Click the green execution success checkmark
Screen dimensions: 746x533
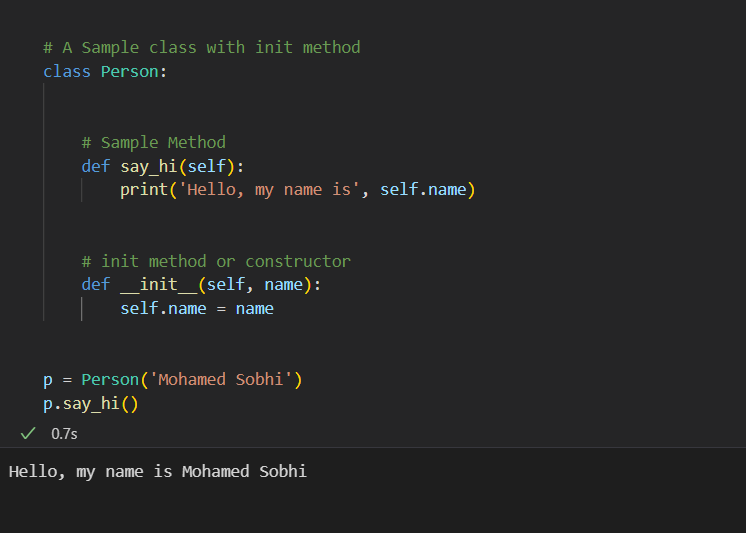pos(28,433)
